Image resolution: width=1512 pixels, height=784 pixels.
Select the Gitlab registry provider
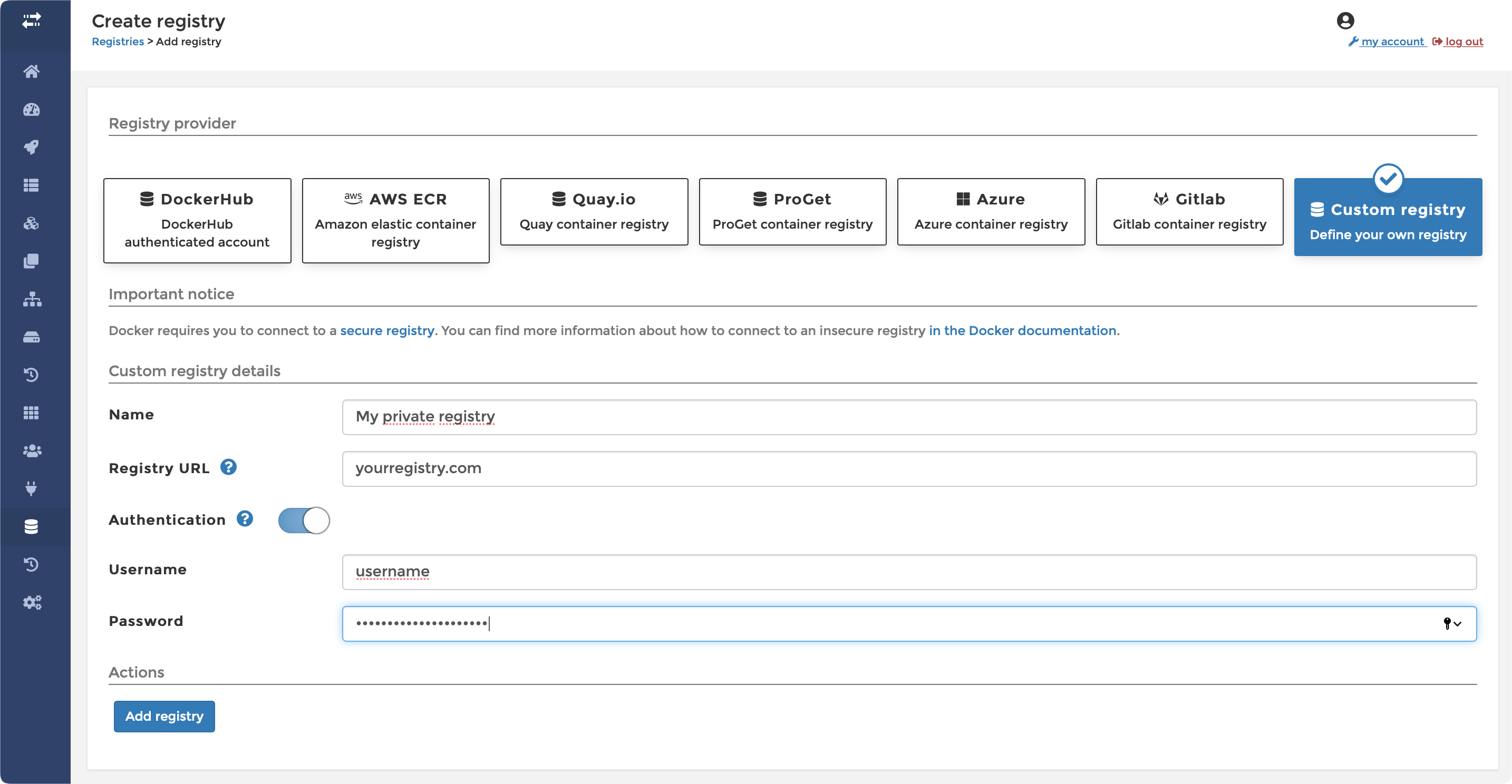point(1189,212)
